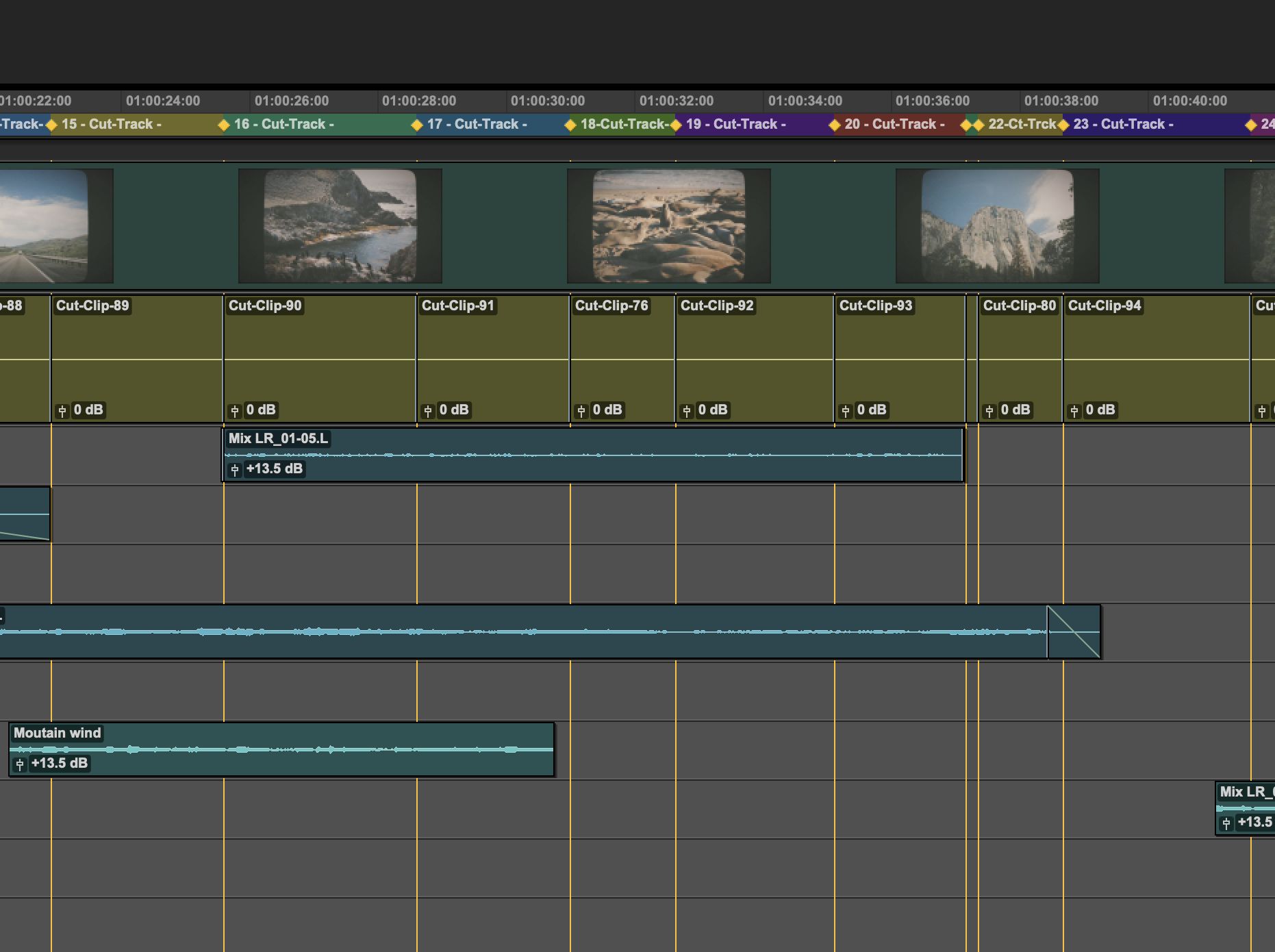This screenshot has height=952, width=1275.
Task: Select the Cut-Clip-80 audio clip
Action: tap(1020, 358)
